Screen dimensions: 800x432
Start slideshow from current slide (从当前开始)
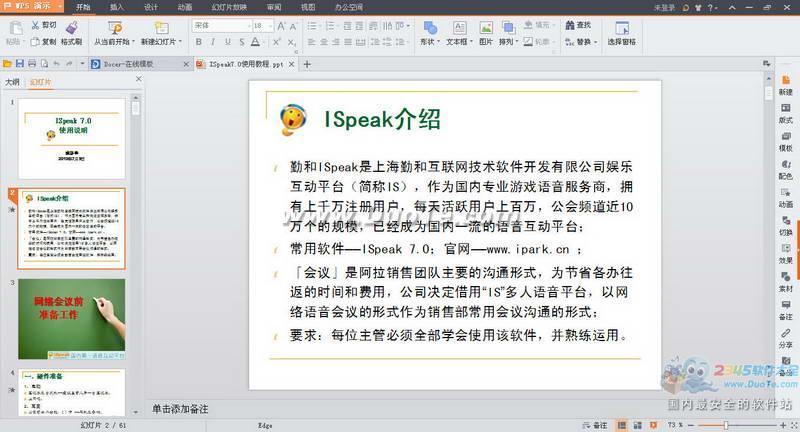tap(114, 33)
